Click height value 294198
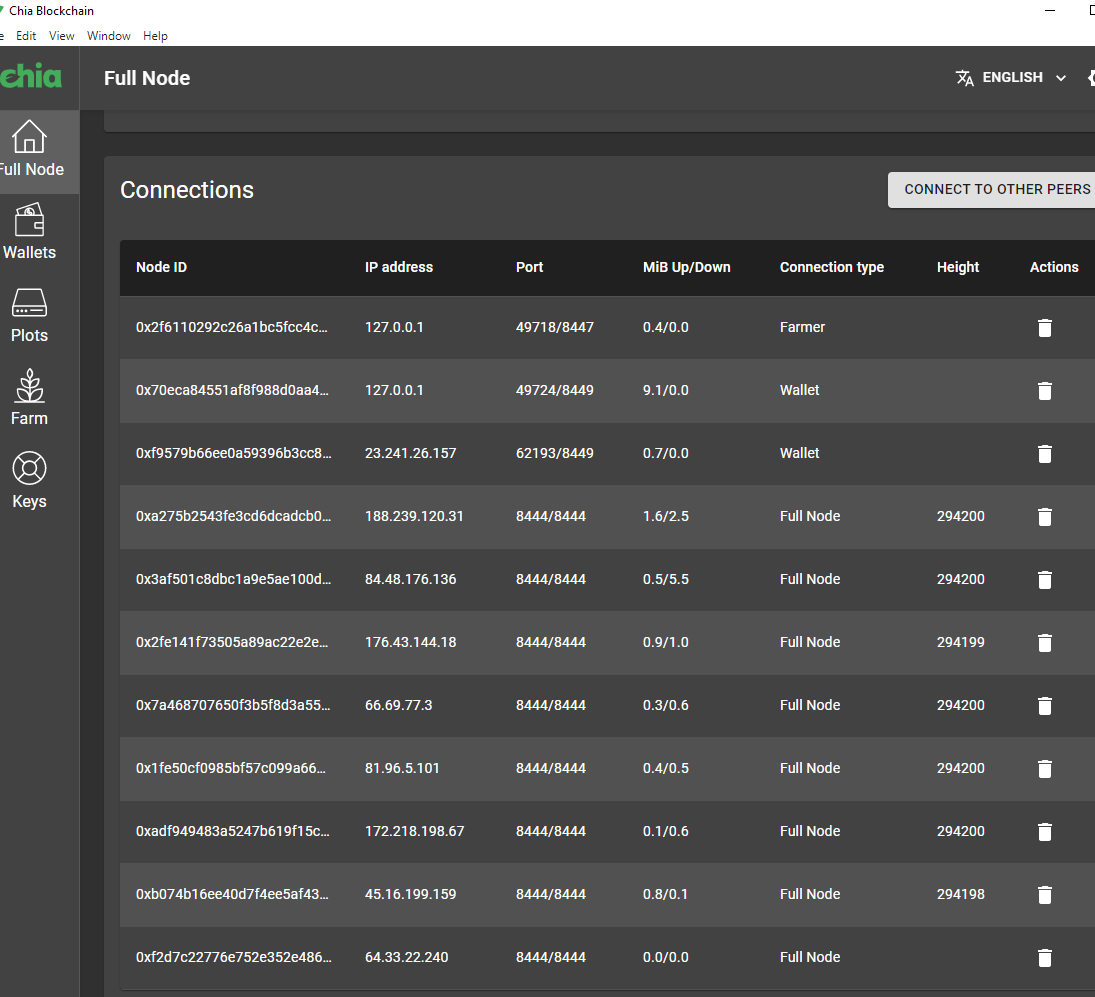Image resolution: width=1095 pixels, height=997 pixels. [x=960, y=894]
